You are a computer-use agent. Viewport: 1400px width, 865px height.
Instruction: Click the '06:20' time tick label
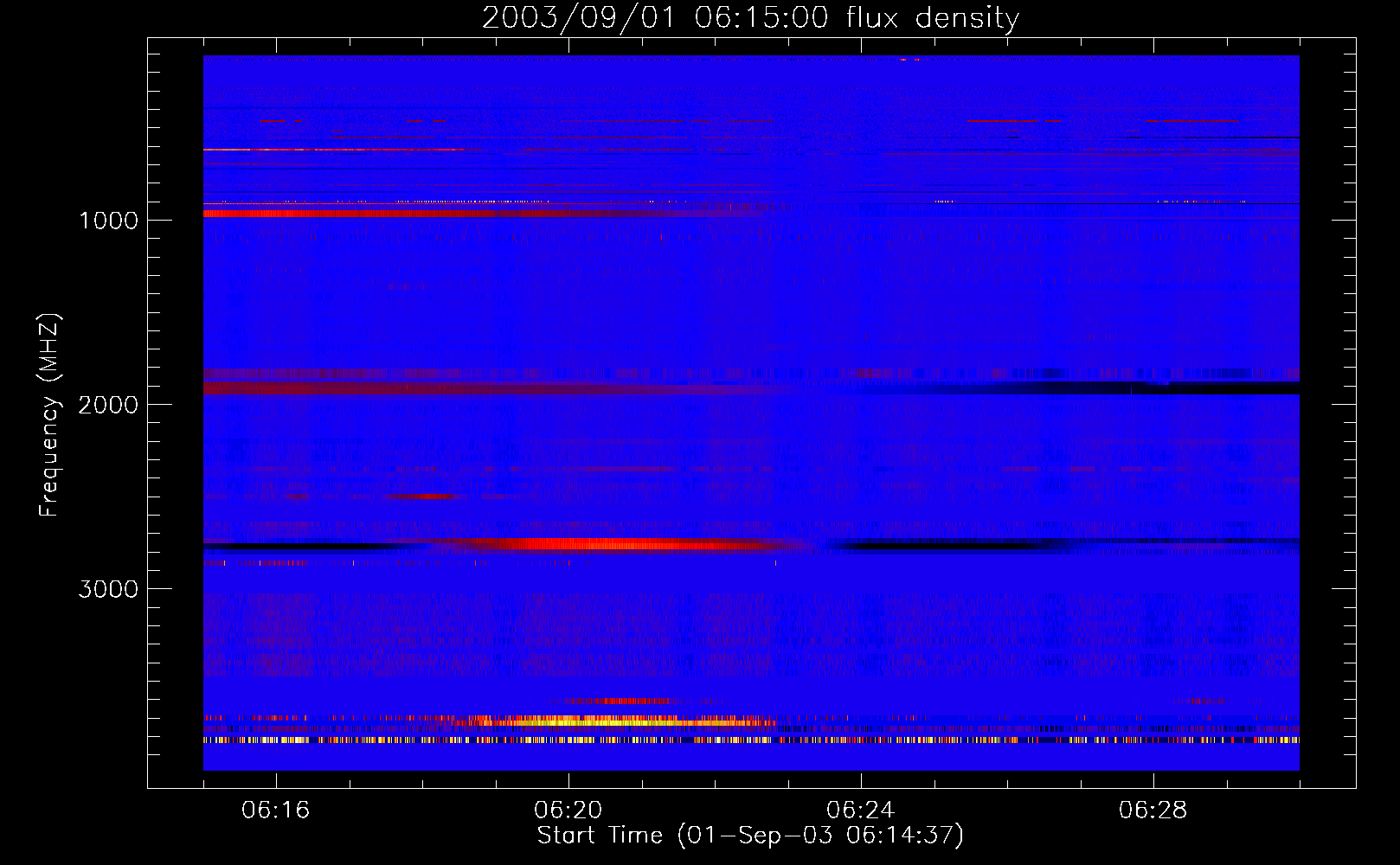pyautogui.click(x=568, y=811)
